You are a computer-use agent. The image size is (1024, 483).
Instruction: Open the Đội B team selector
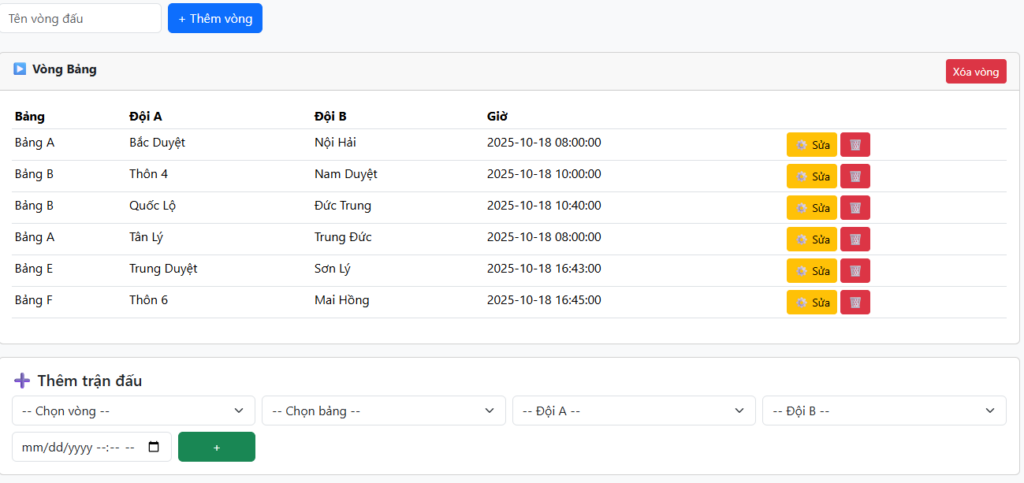click(883, 411)
